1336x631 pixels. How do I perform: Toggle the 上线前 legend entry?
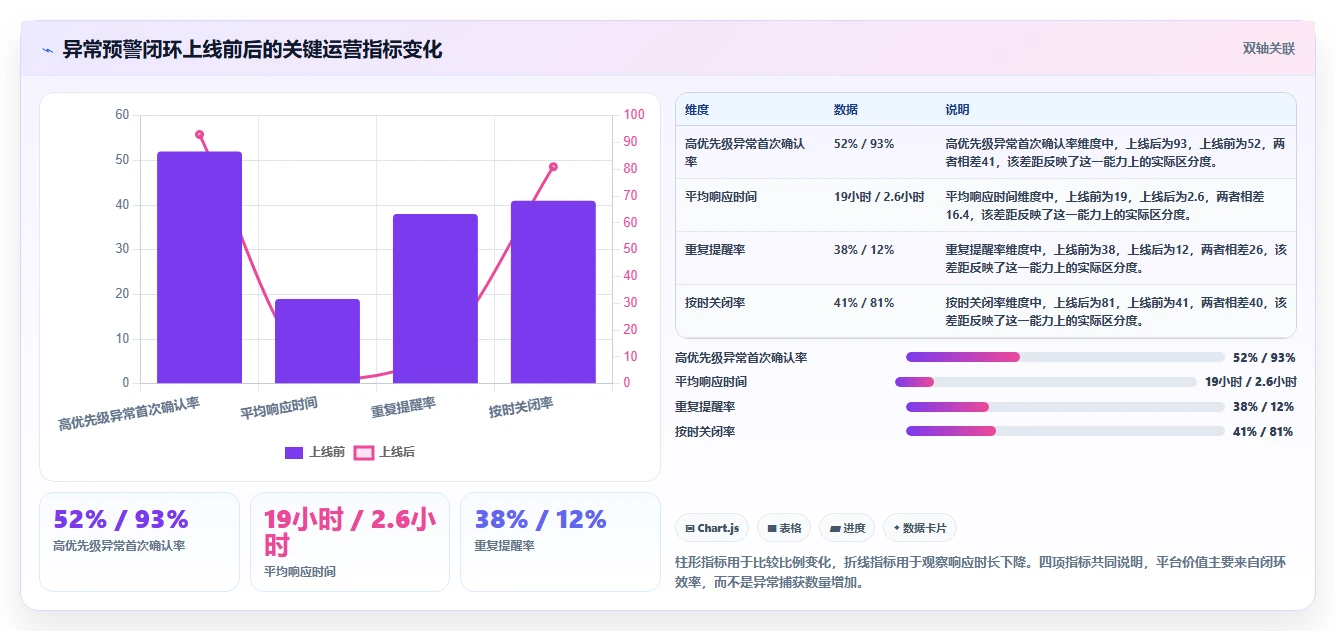coord(315,452)
